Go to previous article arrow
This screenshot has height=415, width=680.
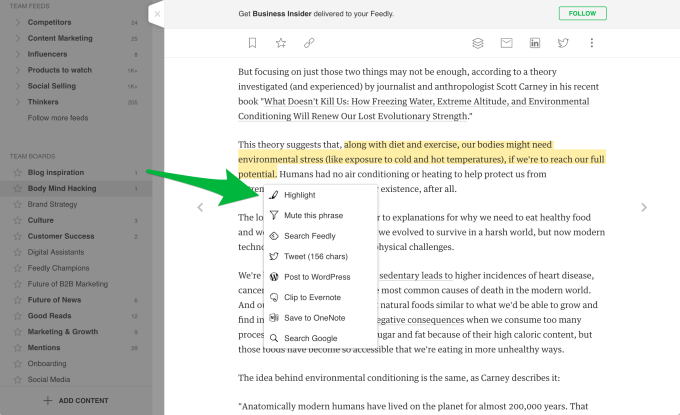pyautogui.click(x=200, y=207)
